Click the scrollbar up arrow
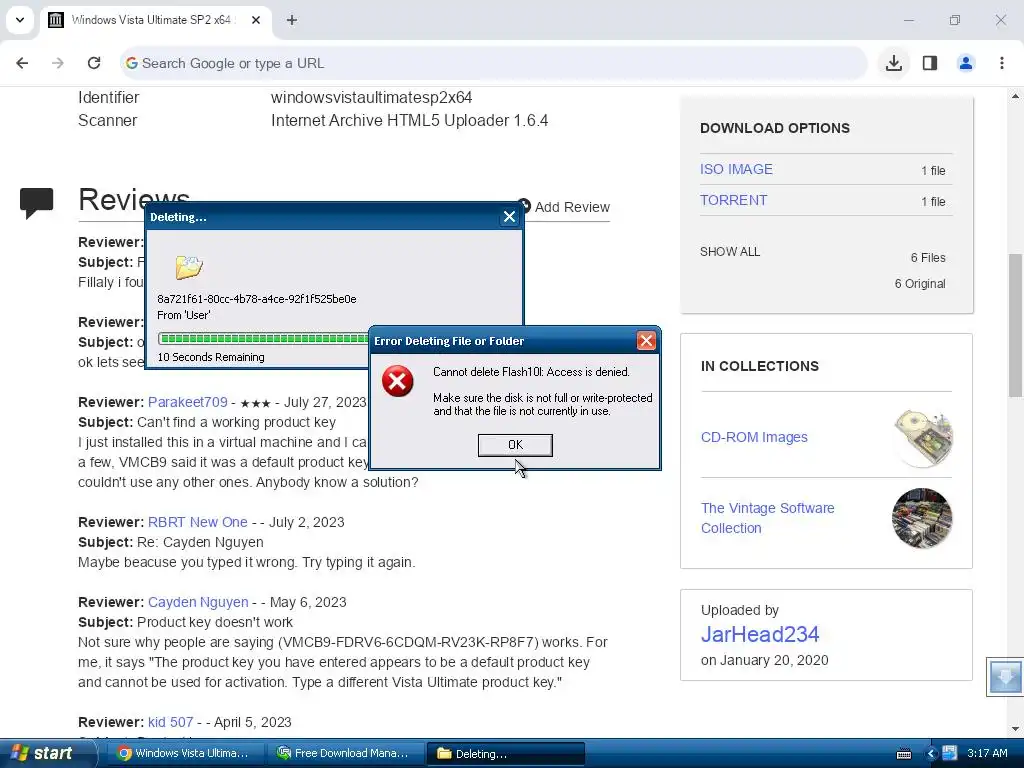 (1015, 97)
